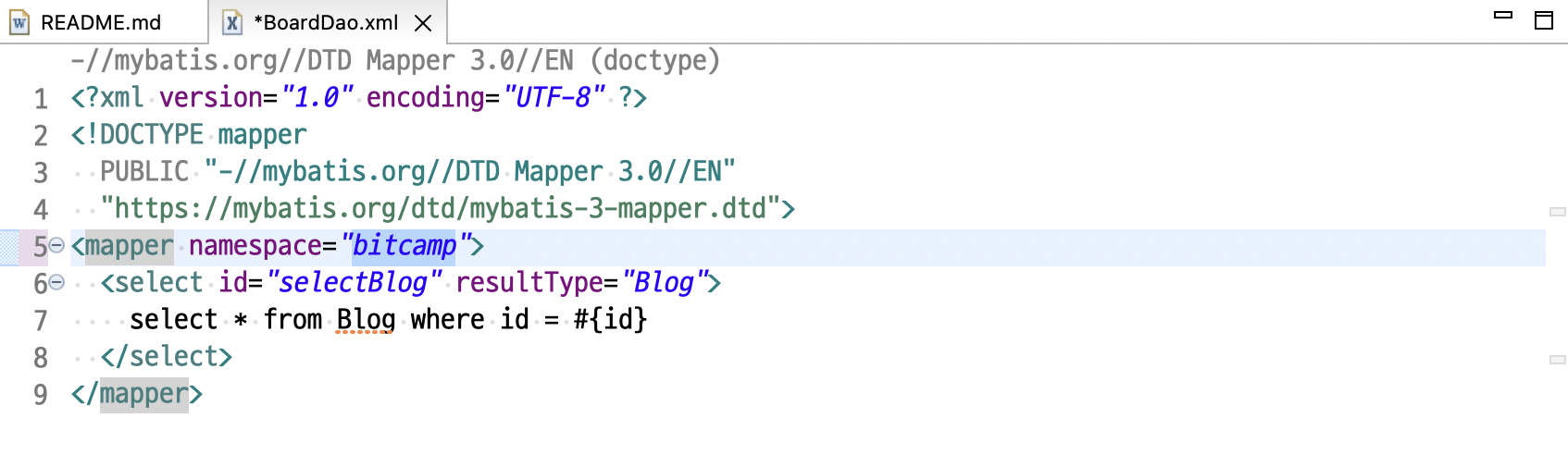Click the DOCTYPE mapper declaration
This screenshot has height=455, width=1568.
coord(189,134)
